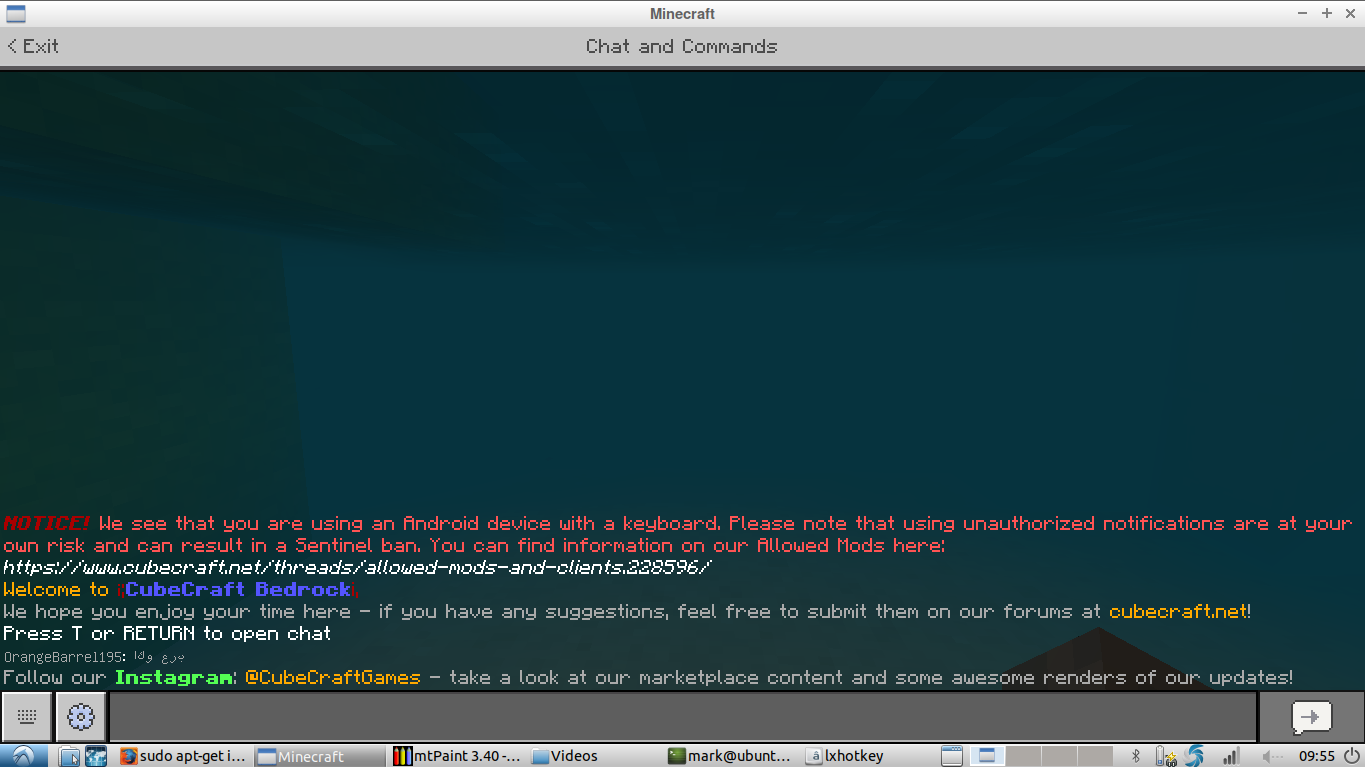
Task: Select the first workspace in pager
Action: coord(988,756)
